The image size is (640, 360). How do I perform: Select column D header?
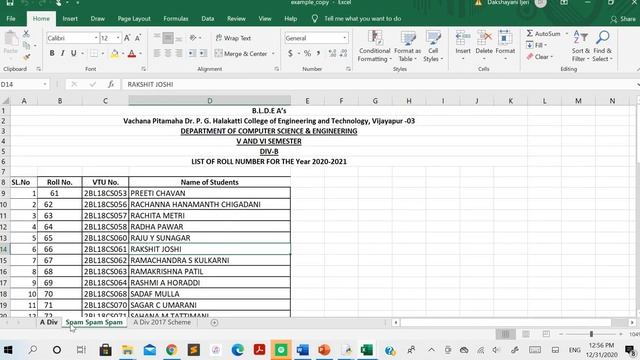pyautogui.click(x=209, y=101)
